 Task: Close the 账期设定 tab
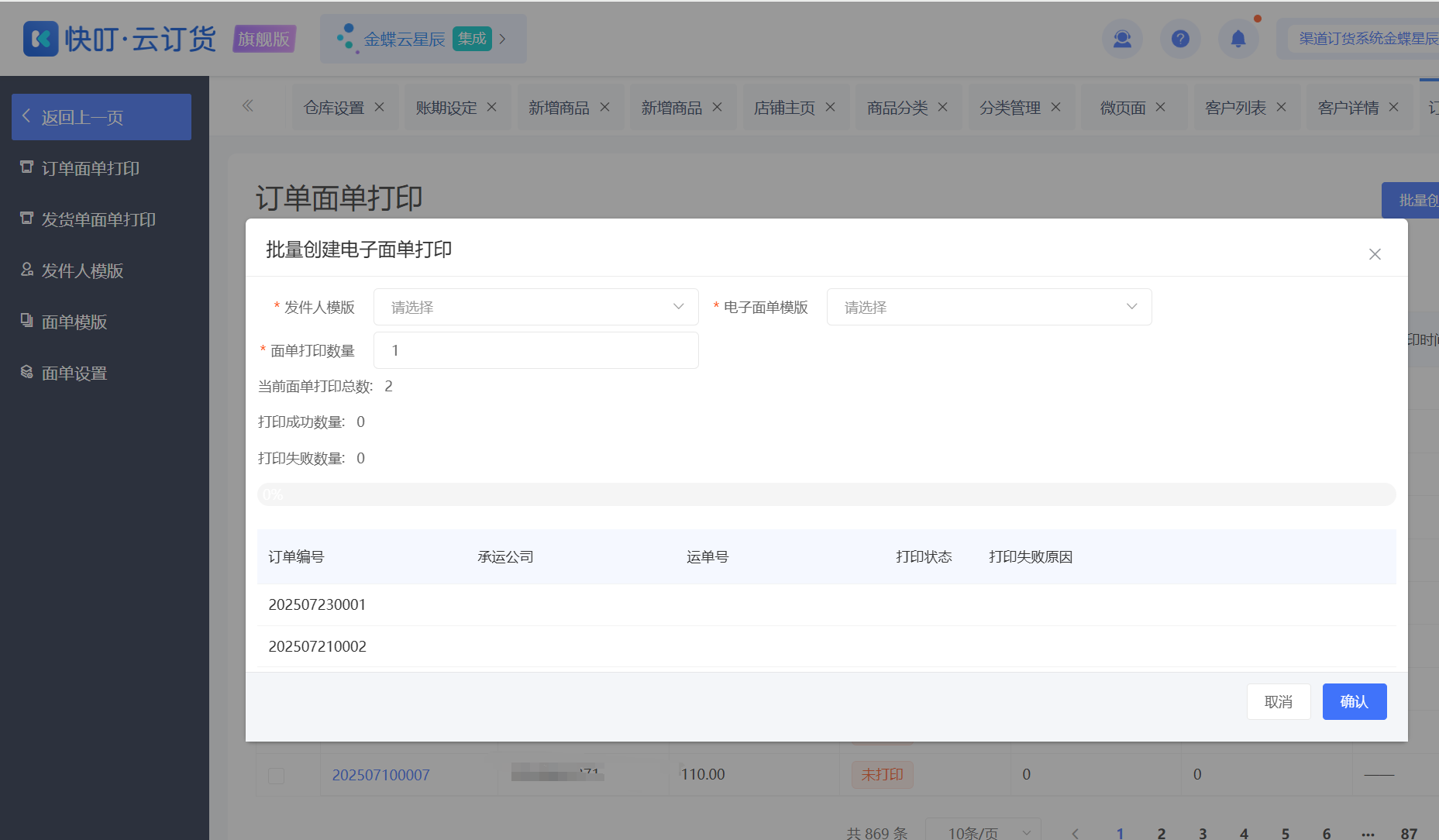[x=492, y=107]
